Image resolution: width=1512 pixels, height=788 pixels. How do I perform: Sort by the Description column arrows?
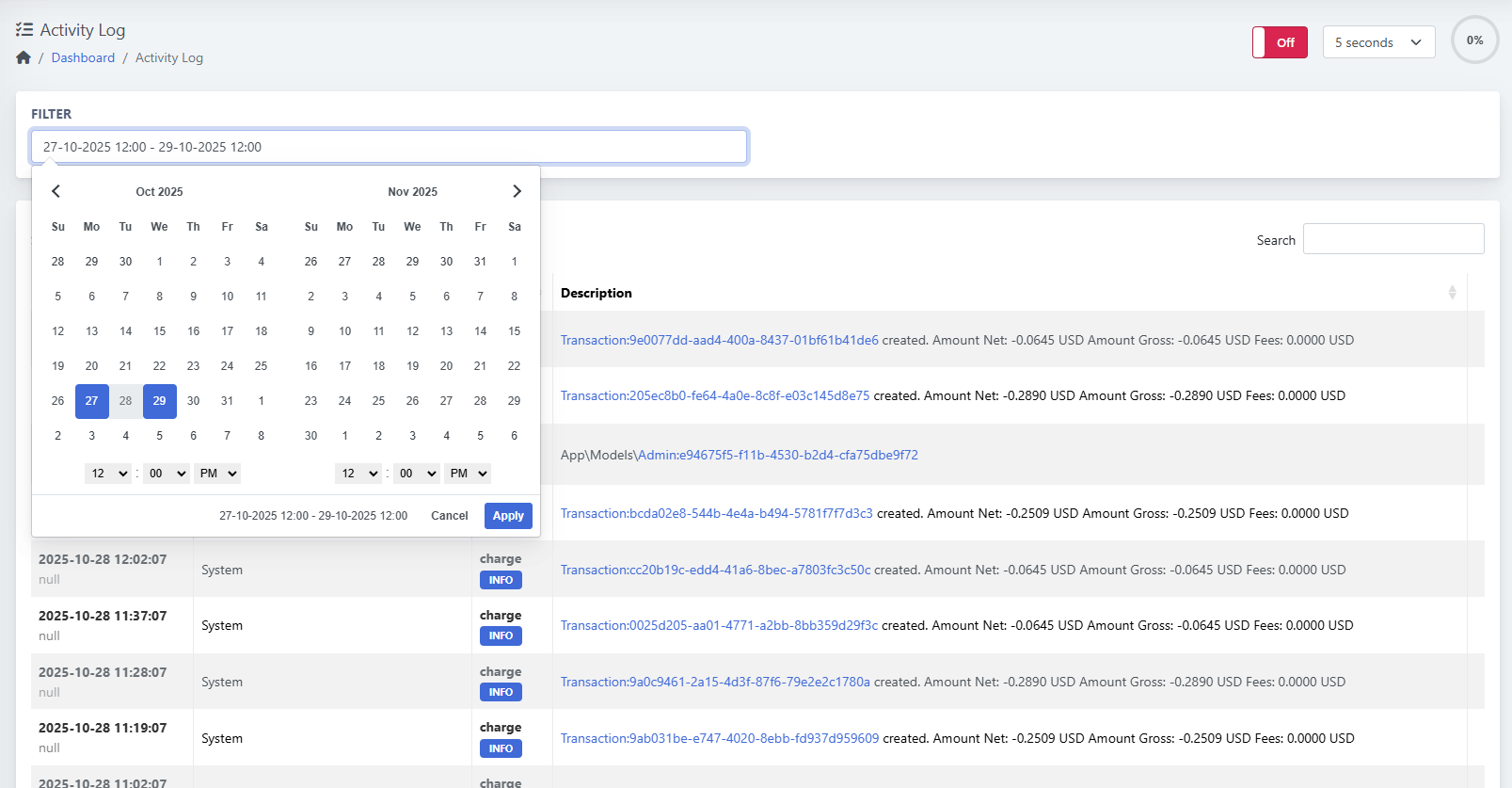pyautogui.click(x=1452, y=293)
